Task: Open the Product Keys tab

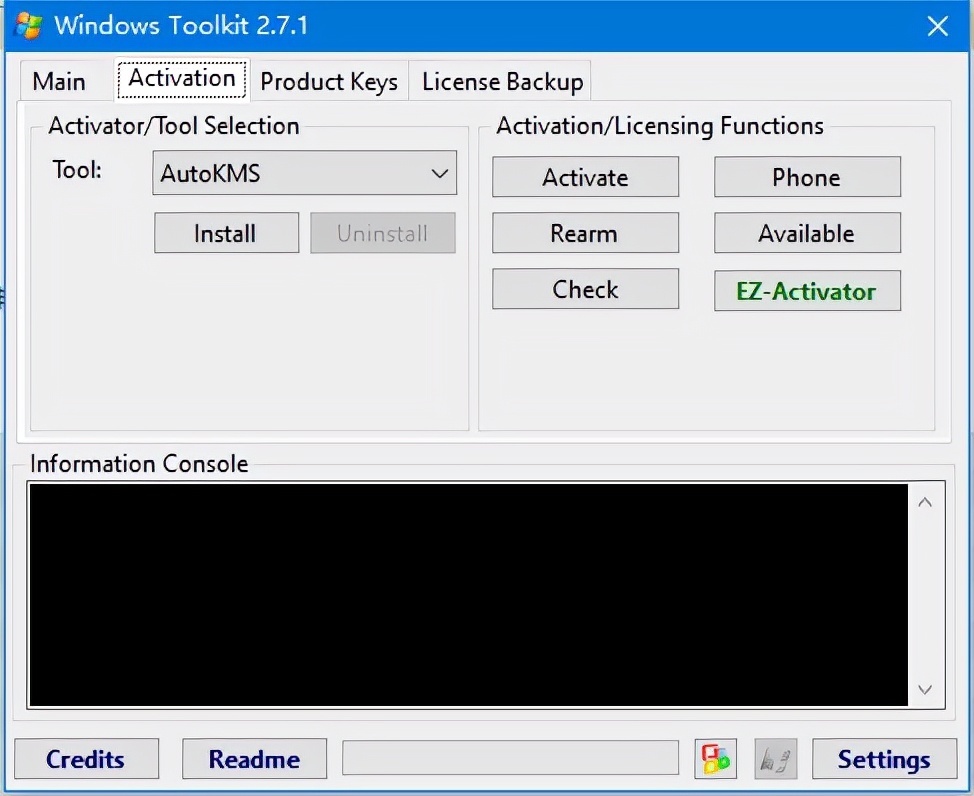Action: [329, 81]
